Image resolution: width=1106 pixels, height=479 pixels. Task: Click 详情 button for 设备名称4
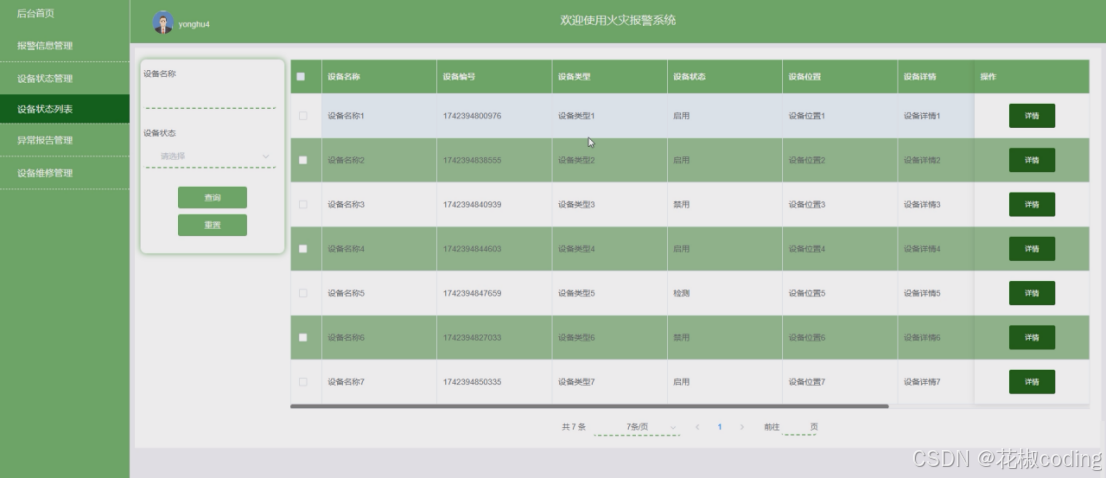click(1032, 249)
